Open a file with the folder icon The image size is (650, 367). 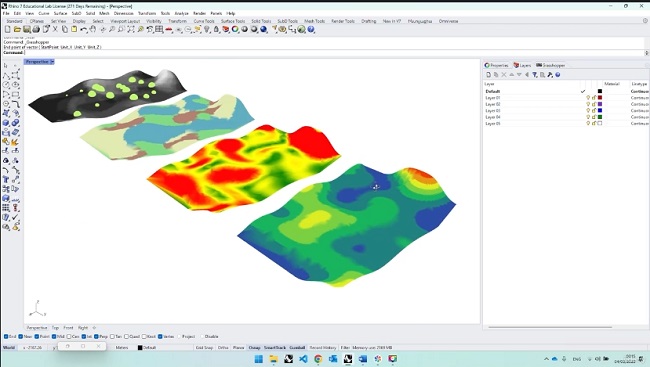pyautogui.click(x=17, y=29)
